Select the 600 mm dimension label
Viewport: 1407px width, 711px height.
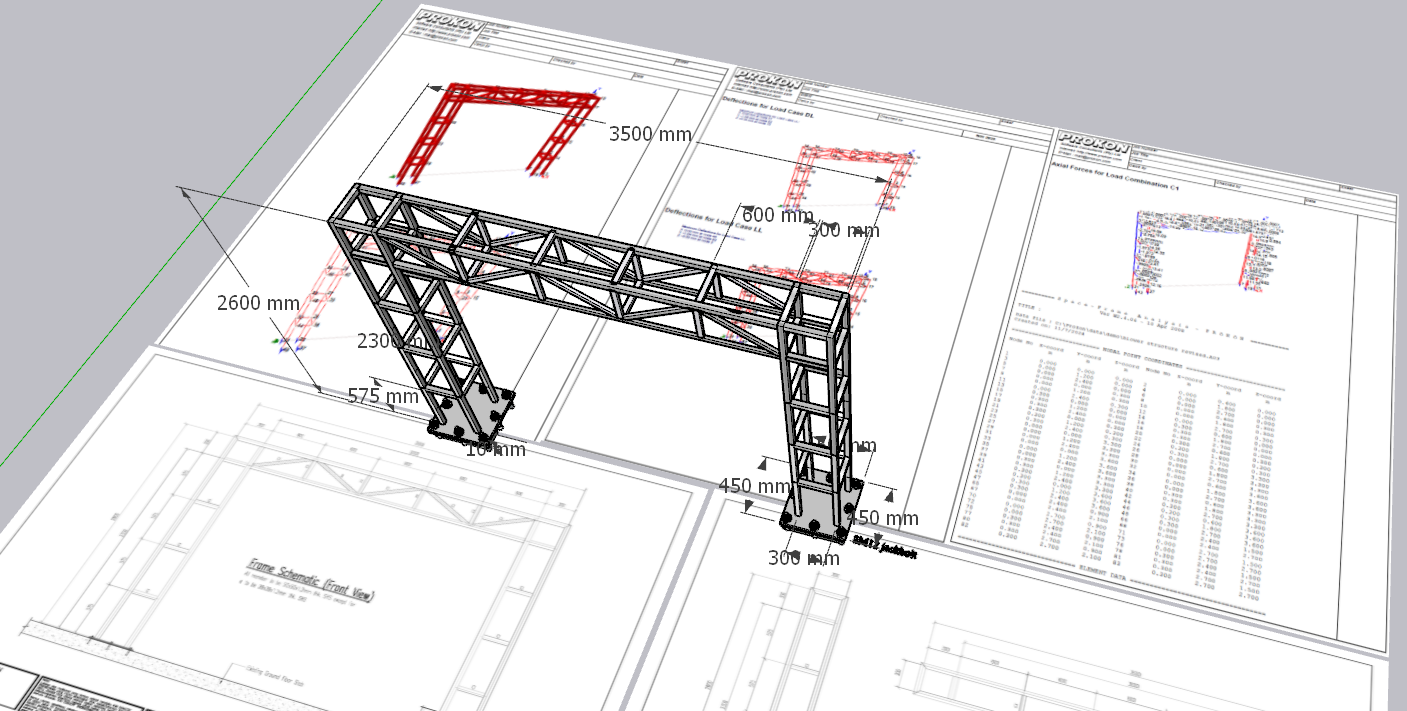click(777, 215)
